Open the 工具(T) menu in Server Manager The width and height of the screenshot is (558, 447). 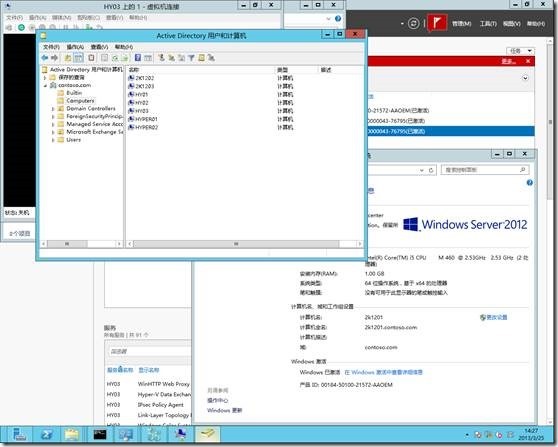coord(488,24)
